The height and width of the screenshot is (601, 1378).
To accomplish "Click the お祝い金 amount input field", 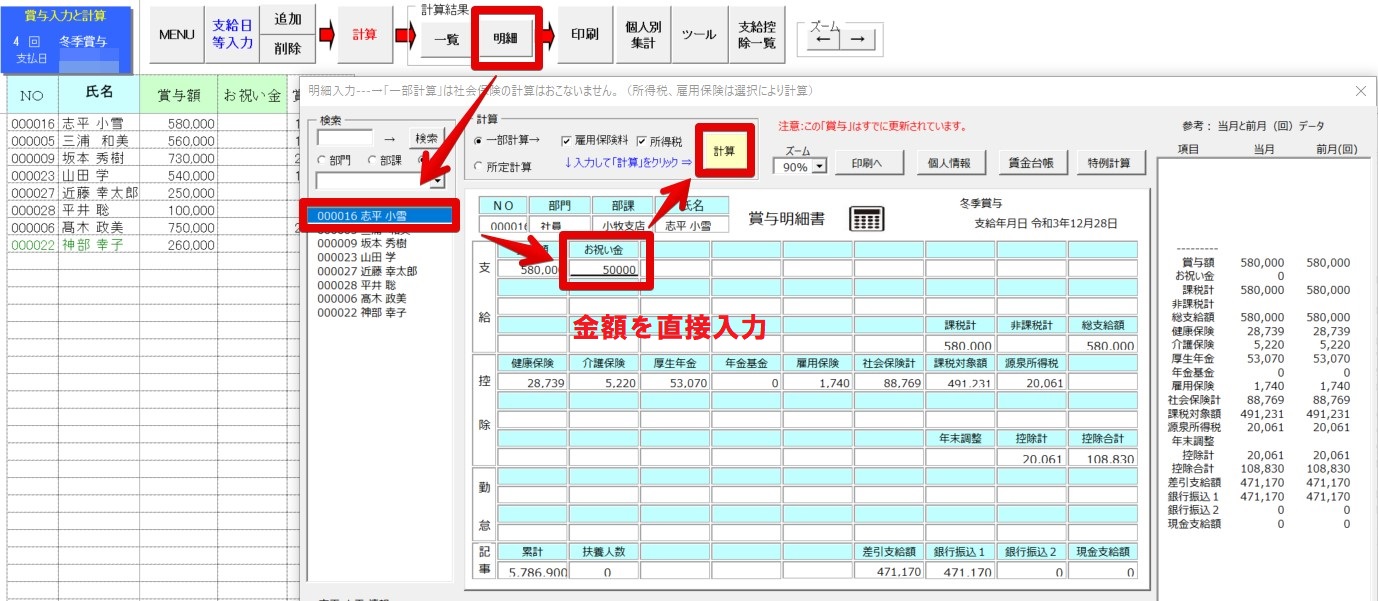I will click(x=604, y=269).
